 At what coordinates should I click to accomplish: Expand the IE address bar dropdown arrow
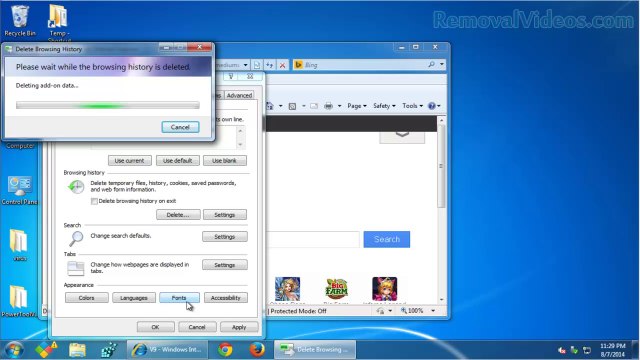coord(245,65)
